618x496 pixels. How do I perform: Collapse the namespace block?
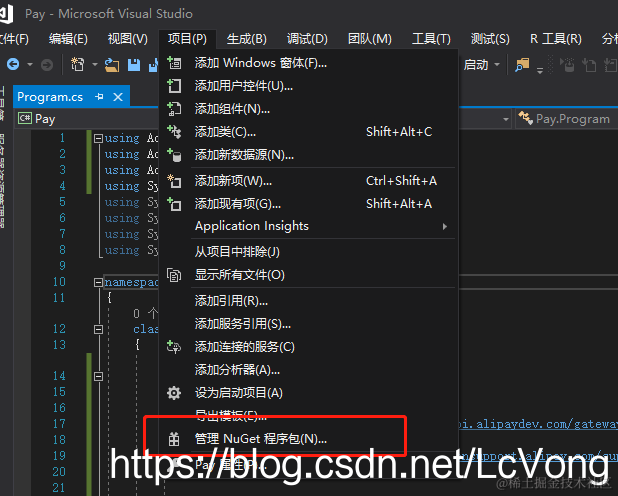pyautogui.click(x=98, y=282)
